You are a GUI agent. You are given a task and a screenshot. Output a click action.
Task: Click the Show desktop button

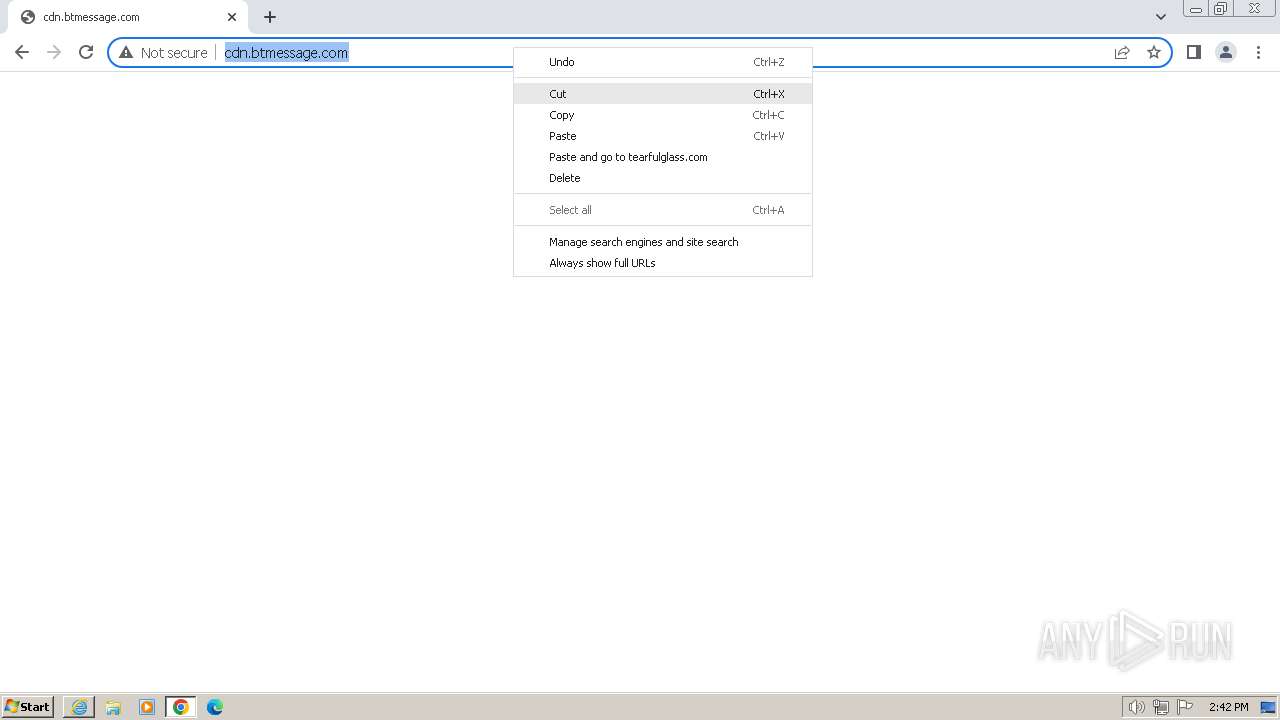point(1268,707)
